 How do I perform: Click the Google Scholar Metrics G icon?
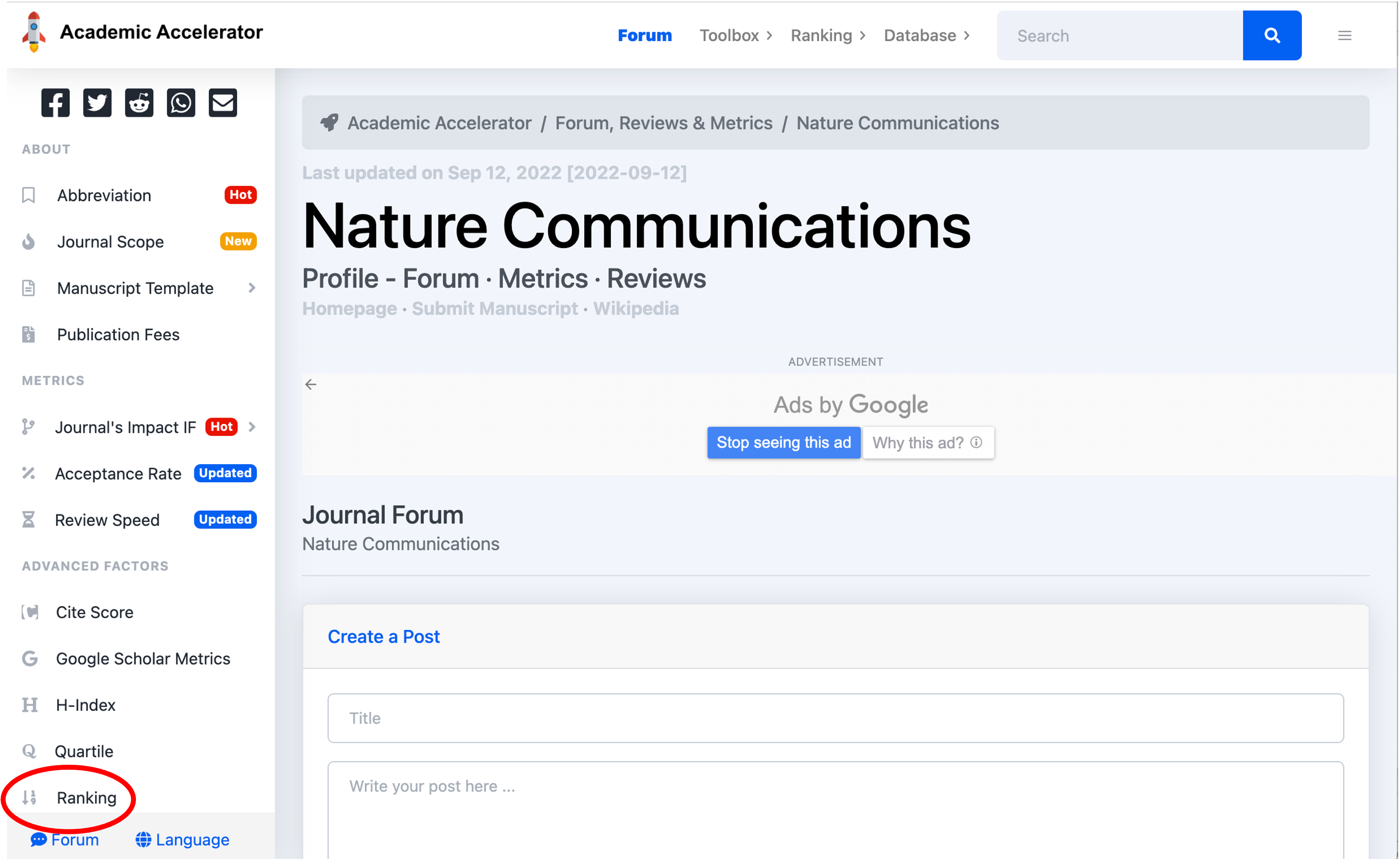tap(30, 659)
